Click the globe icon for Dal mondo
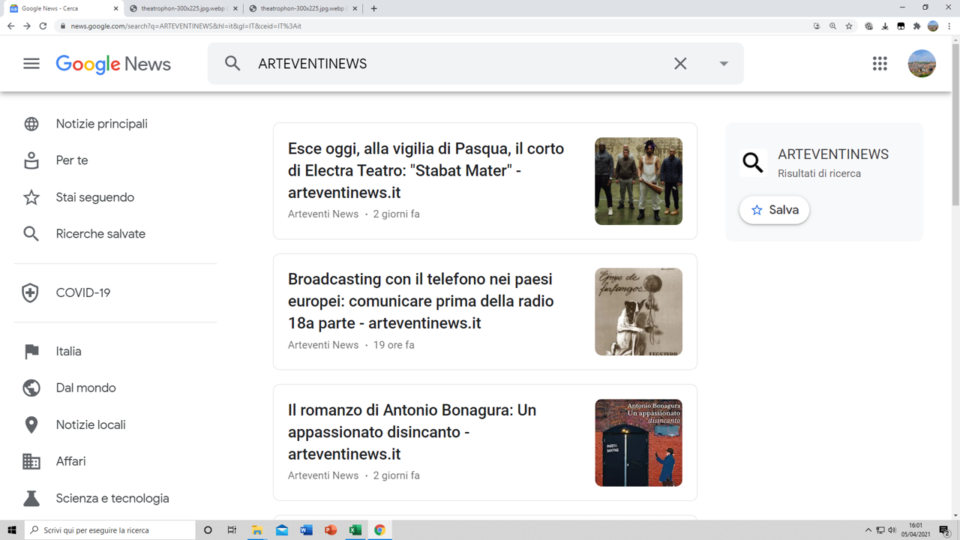Viewport: 960px width, 540px height. point(31,388)
